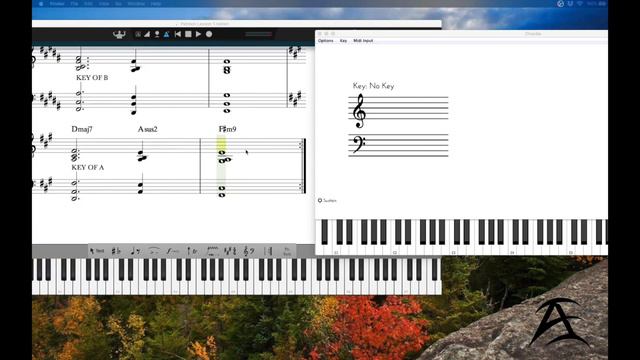Viewport: 640px width, 360px height.
Task: Select the Asus2 chord symbol
Action: click(x=147, y=129)
